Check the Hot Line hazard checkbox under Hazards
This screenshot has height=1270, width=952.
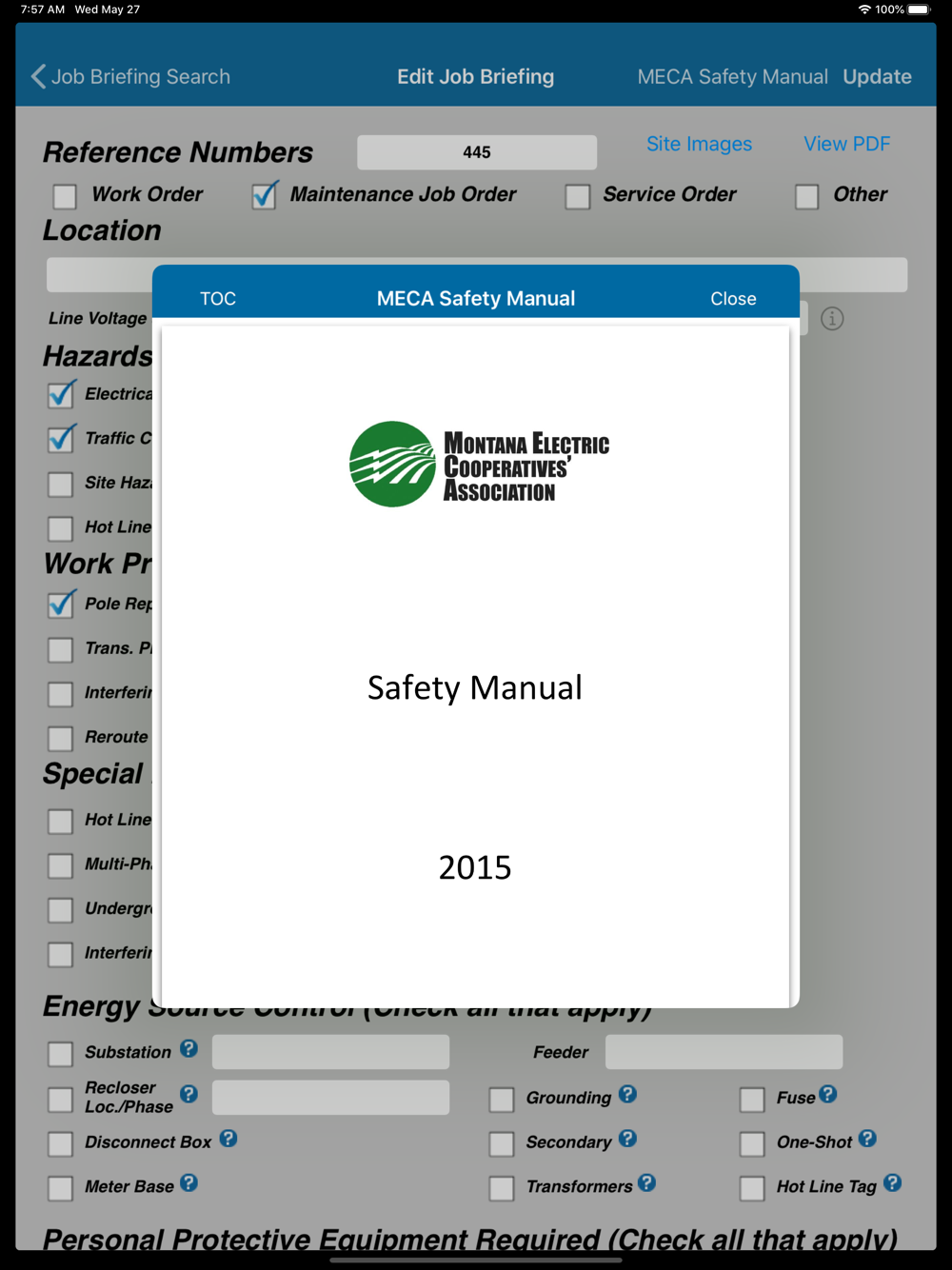point(60,528)
